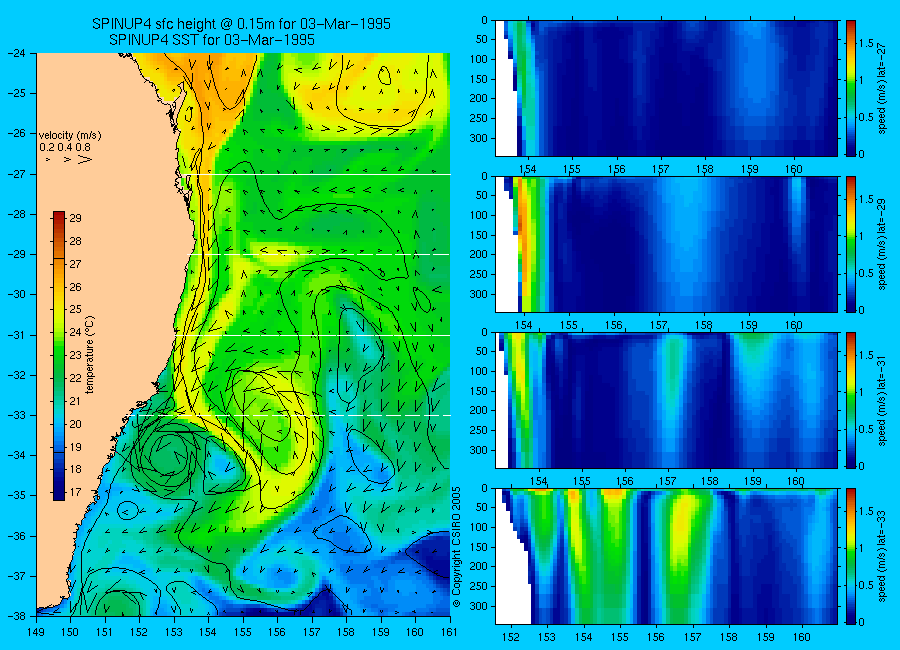900x650 pixels.
Task: Click the '24' tick on the temperature scale
Action: pos(75,332)
